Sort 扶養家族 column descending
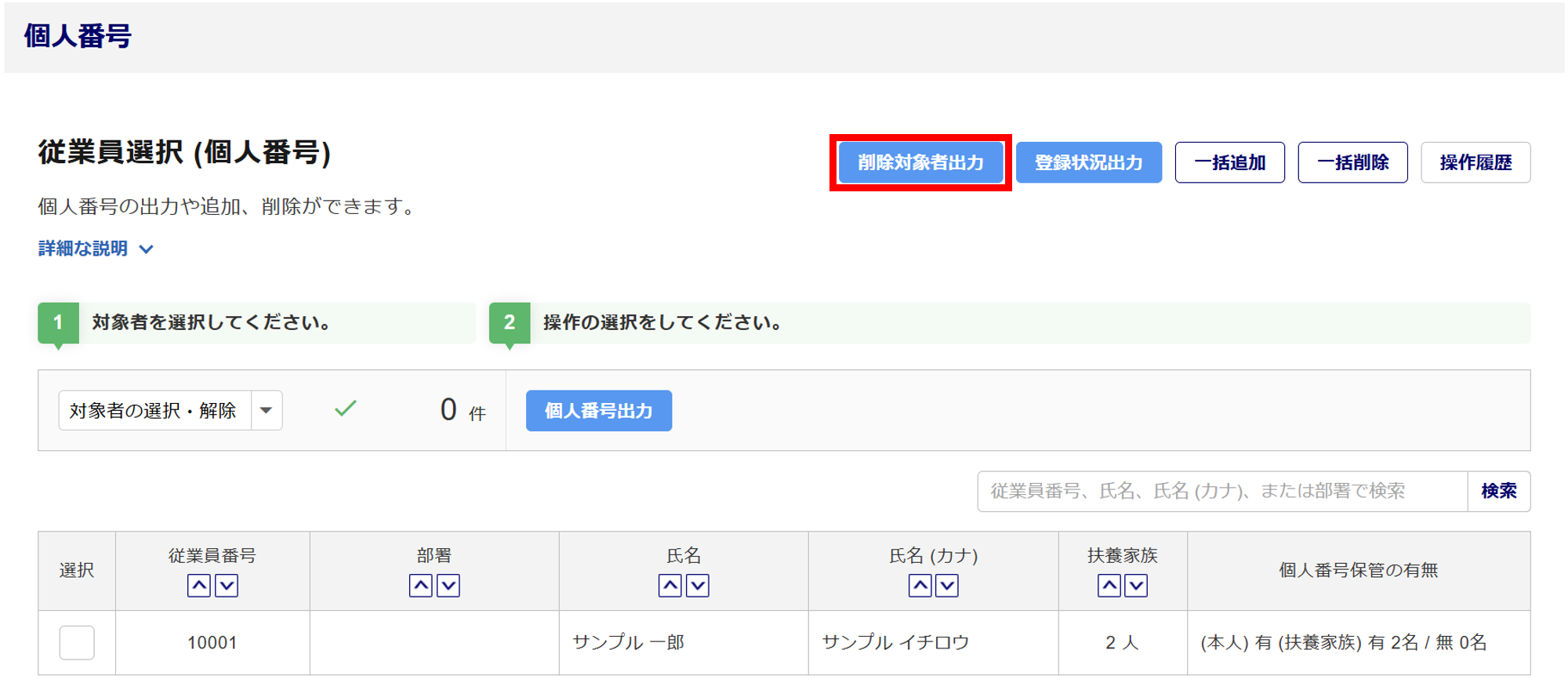Viewport: 1568px width, 690px height. tap(1136, 586)
